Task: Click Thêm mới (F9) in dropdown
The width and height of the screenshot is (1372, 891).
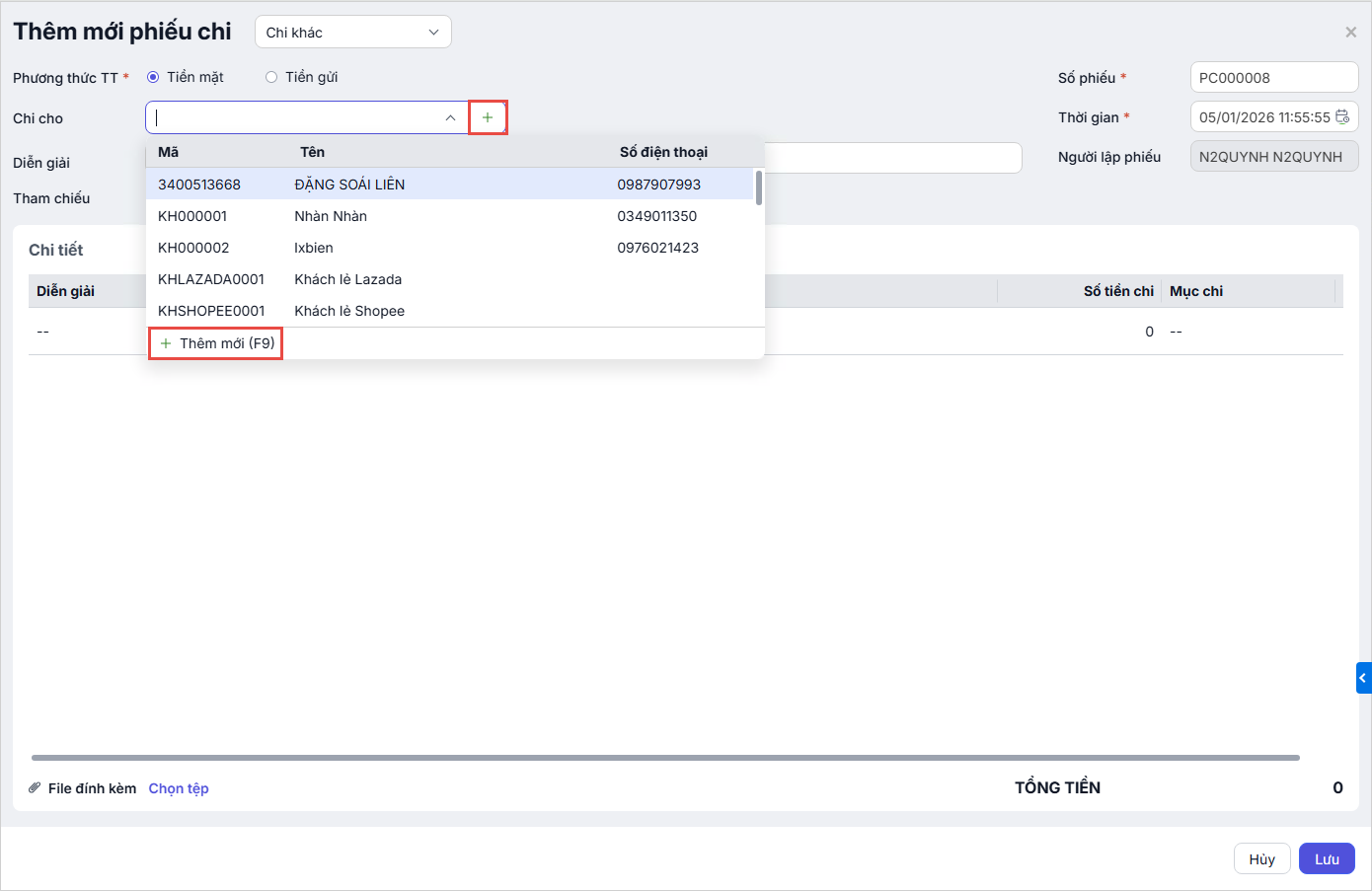Action: [x=217, y=343]
